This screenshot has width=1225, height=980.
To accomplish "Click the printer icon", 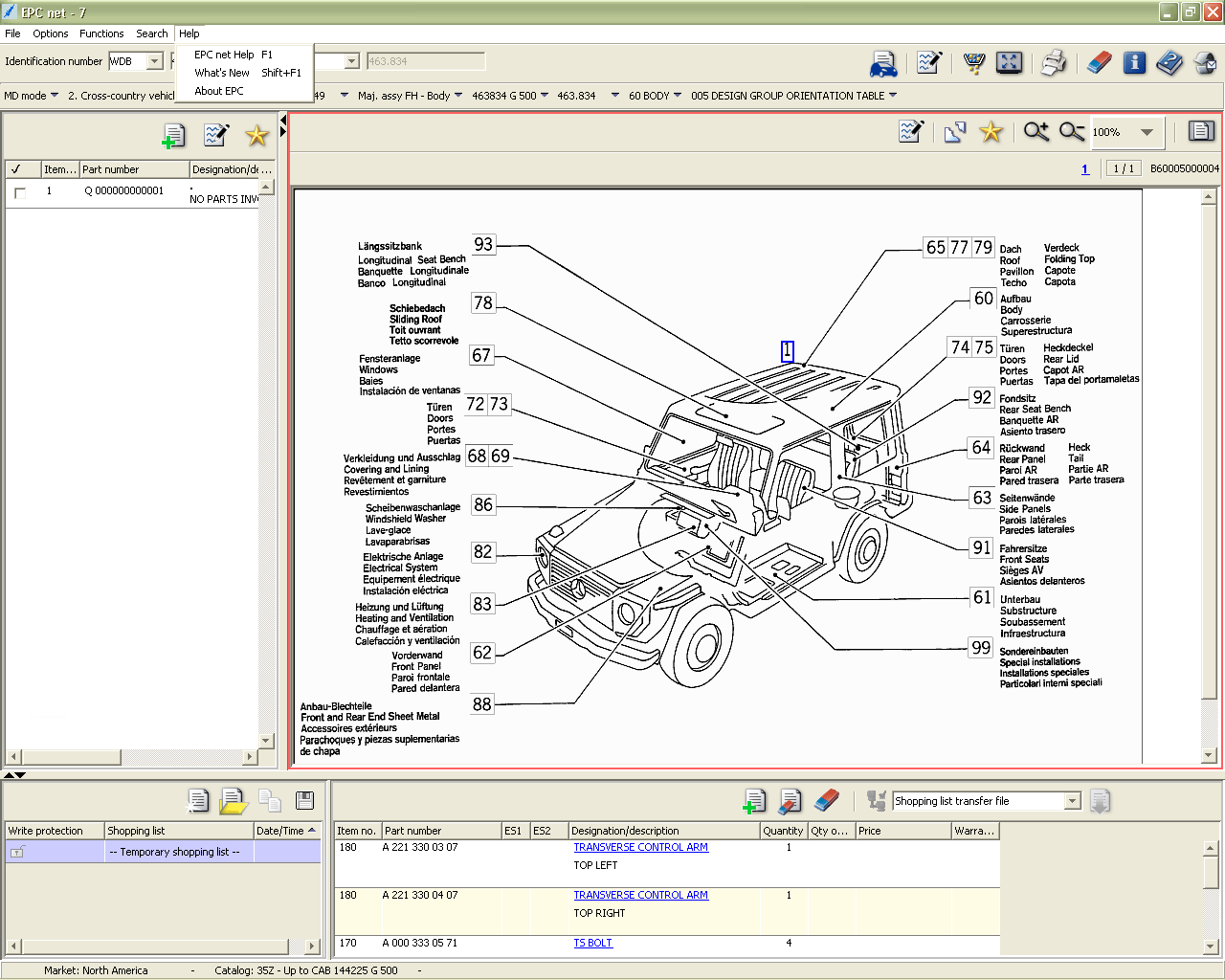I will pyautogui.click(x=1054, y=63).
